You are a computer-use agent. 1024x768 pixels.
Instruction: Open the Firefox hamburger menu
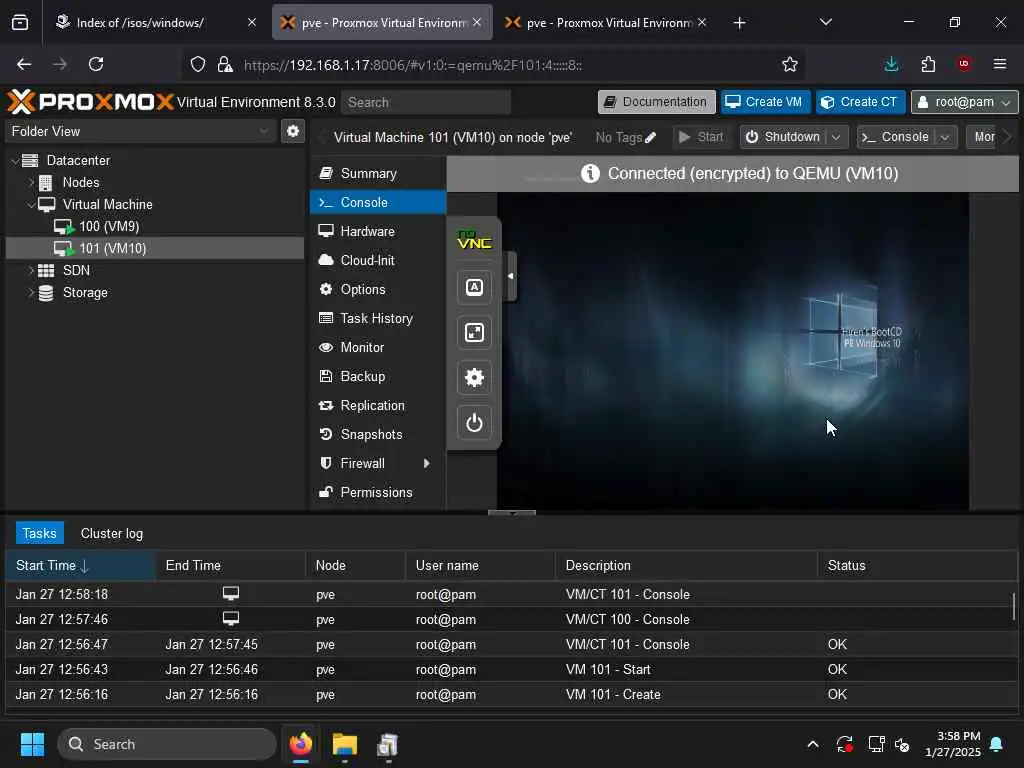click(x=999, y=64)
